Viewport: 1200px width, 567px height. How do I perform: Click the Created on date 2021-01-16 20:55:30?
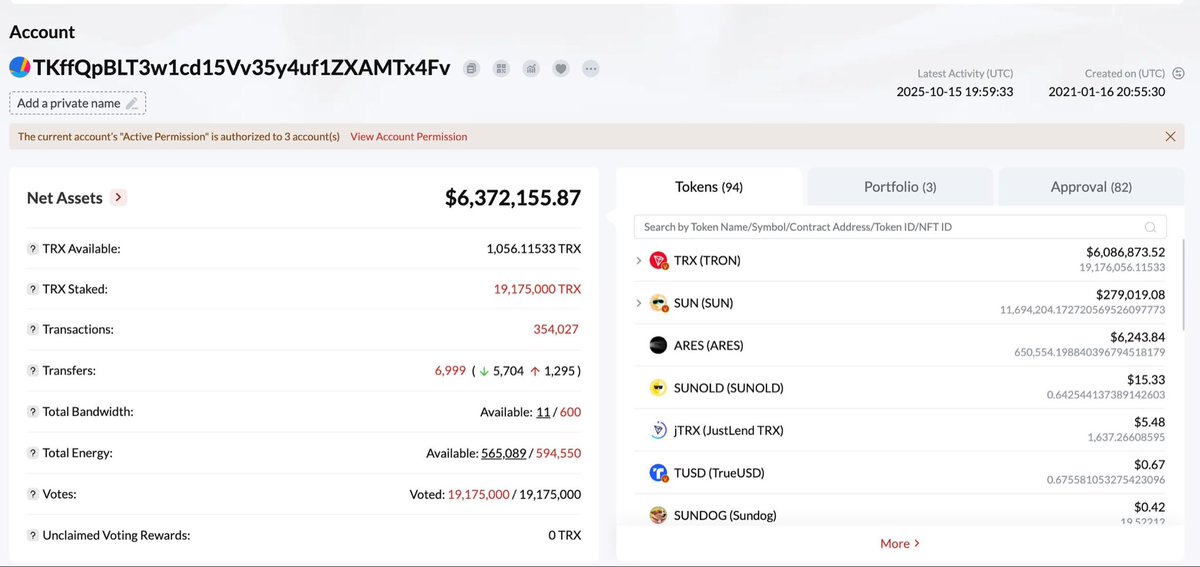point(1107,91)
